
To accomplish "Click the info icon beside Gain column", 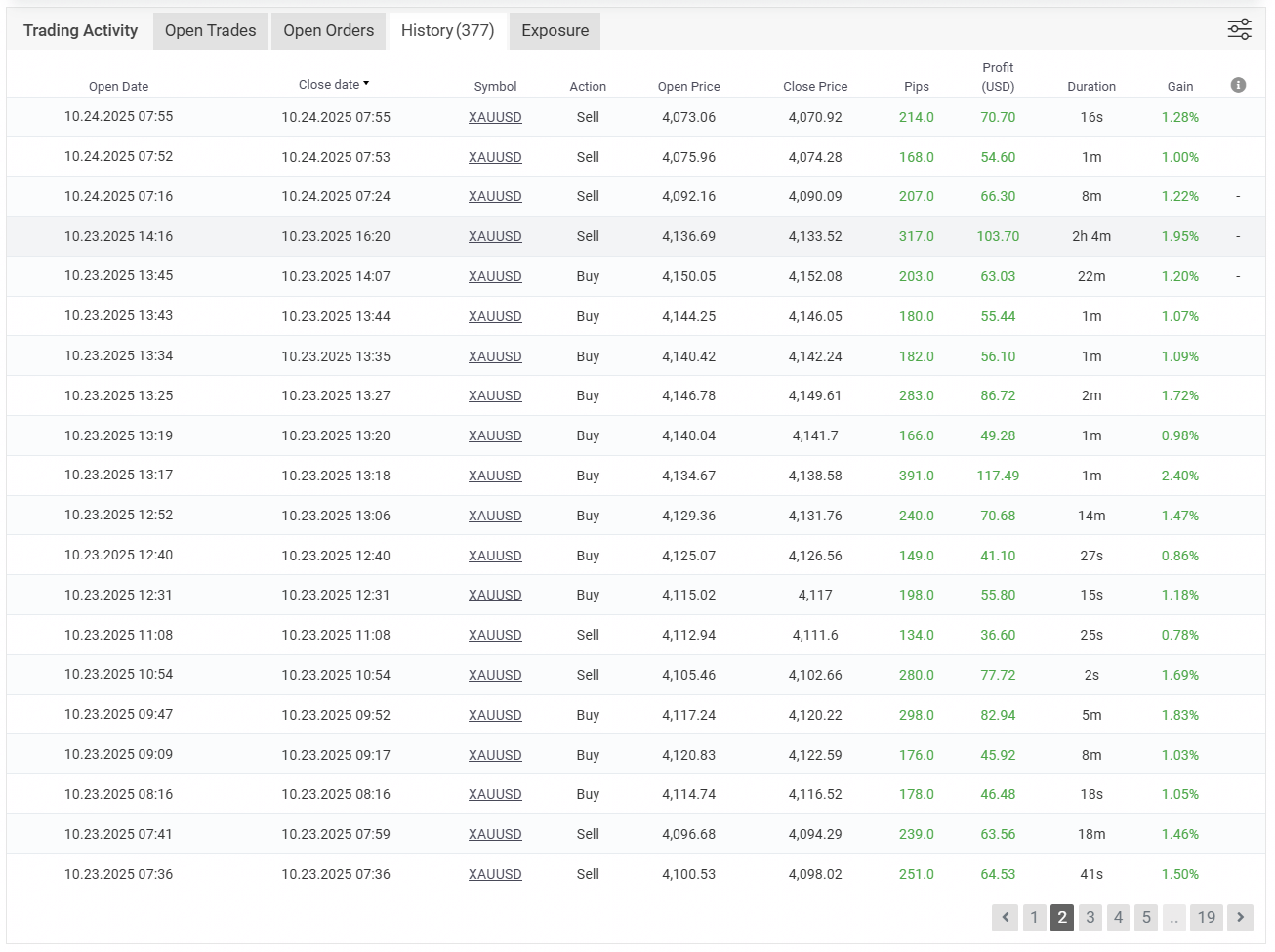I will point(1238,85).
